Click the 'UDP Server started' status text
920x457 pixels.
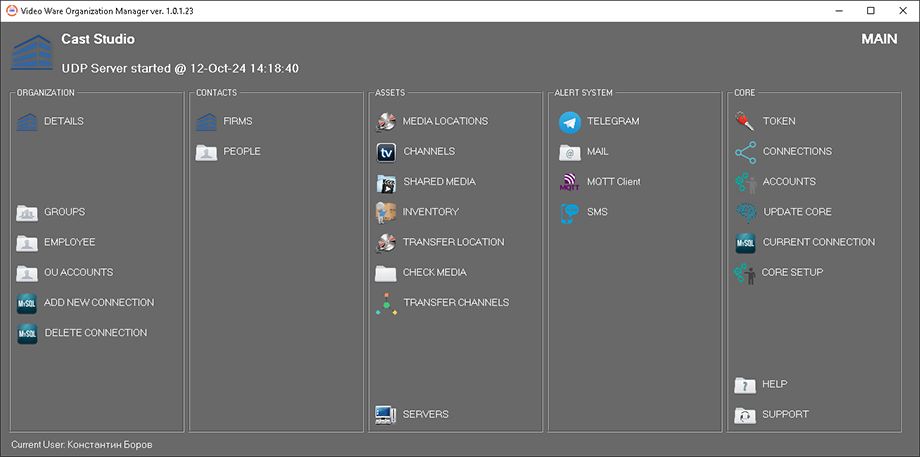(x=180, y=69)
